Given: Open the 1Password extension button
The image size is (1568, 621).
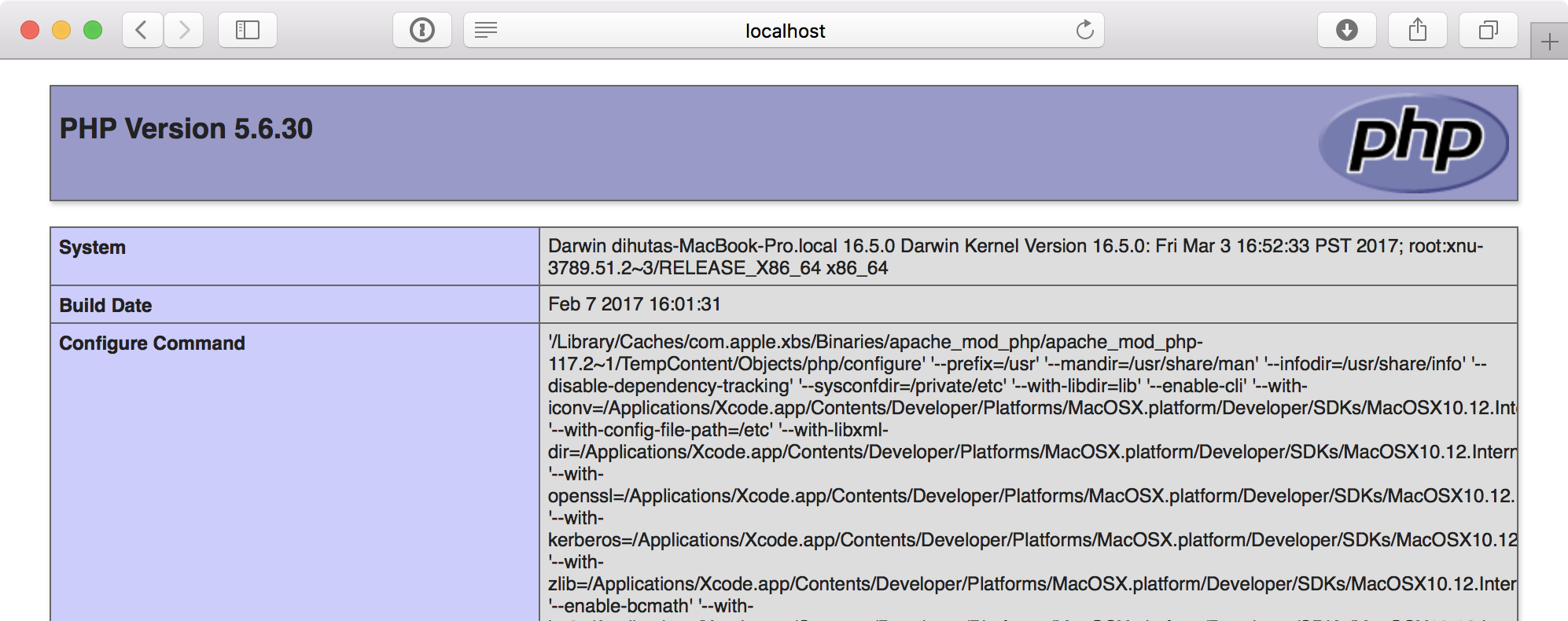Looking at the screenshot, I should point(422,31).
